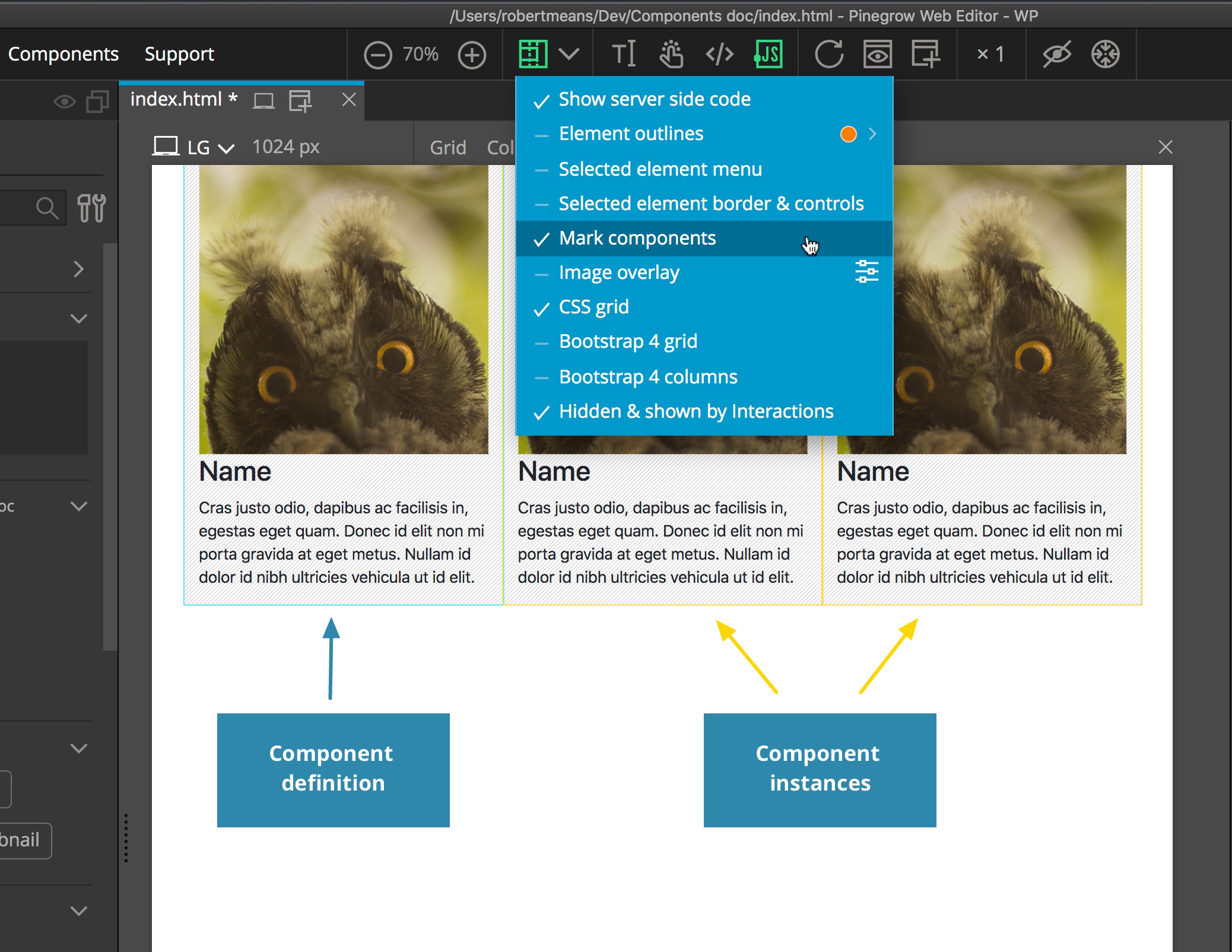The image size is (1232, 952).
Task: Click the duplicate panels icon left of tabs
Action: click(x=98, y=101)
